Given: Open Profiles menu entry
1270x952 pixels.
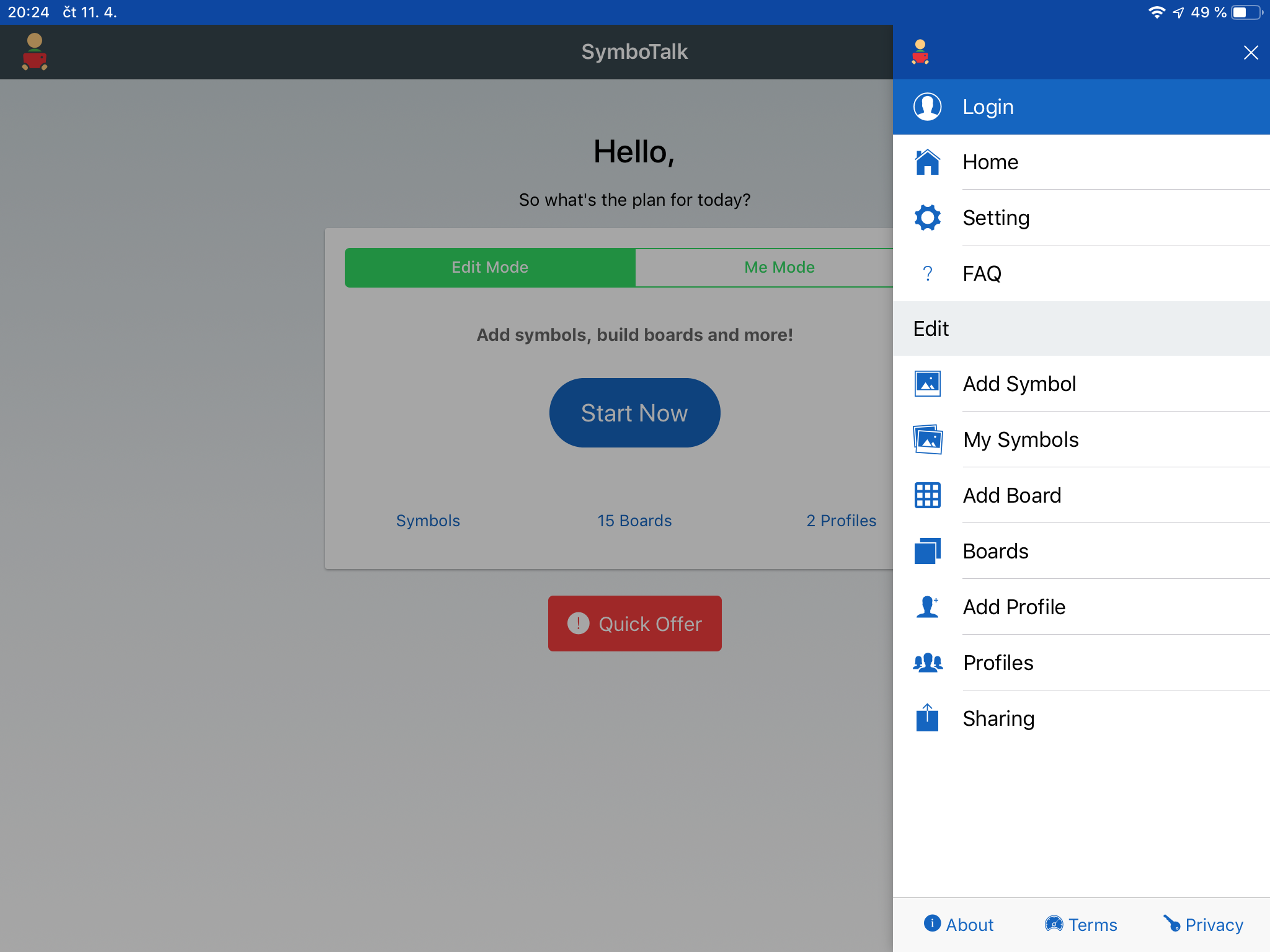Looking at the screenshot, I should 1081,663.
